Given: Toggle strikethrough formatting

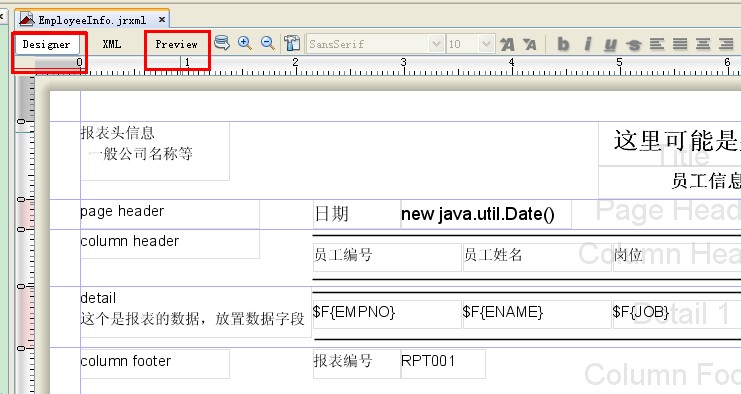Looking at the screenshot, I should pyautogui.click(x=633, y=45).
